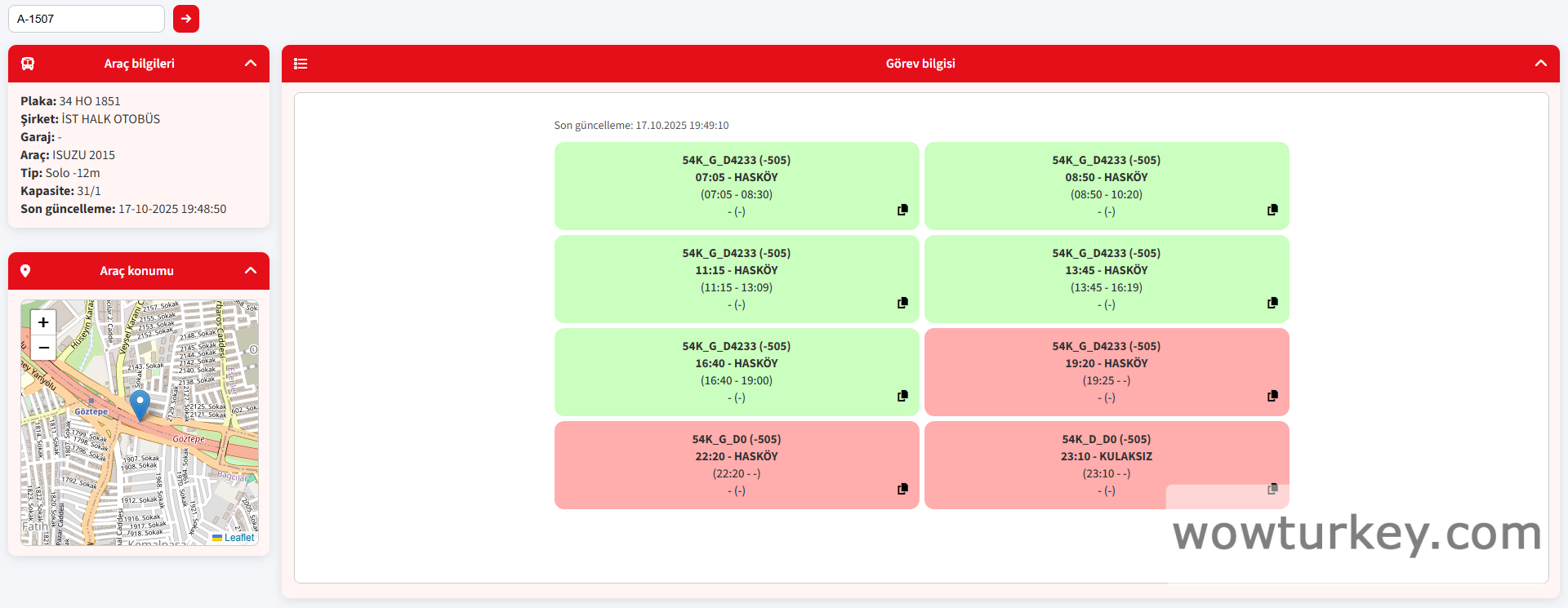
Task: Click the blue vehicle location marker
Action: point(140,403)
